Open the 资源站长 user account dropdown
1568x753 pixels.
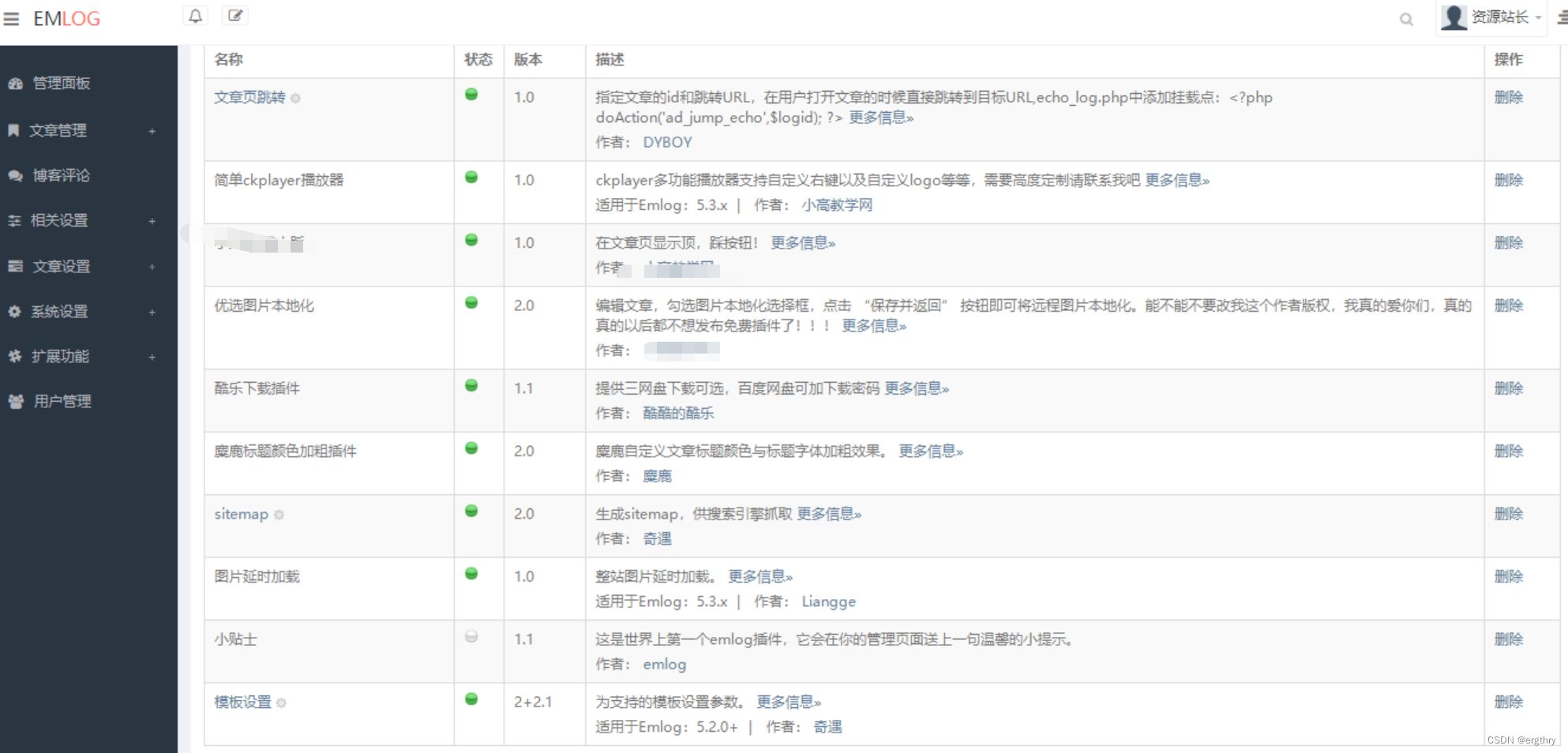pos(1500,16)
